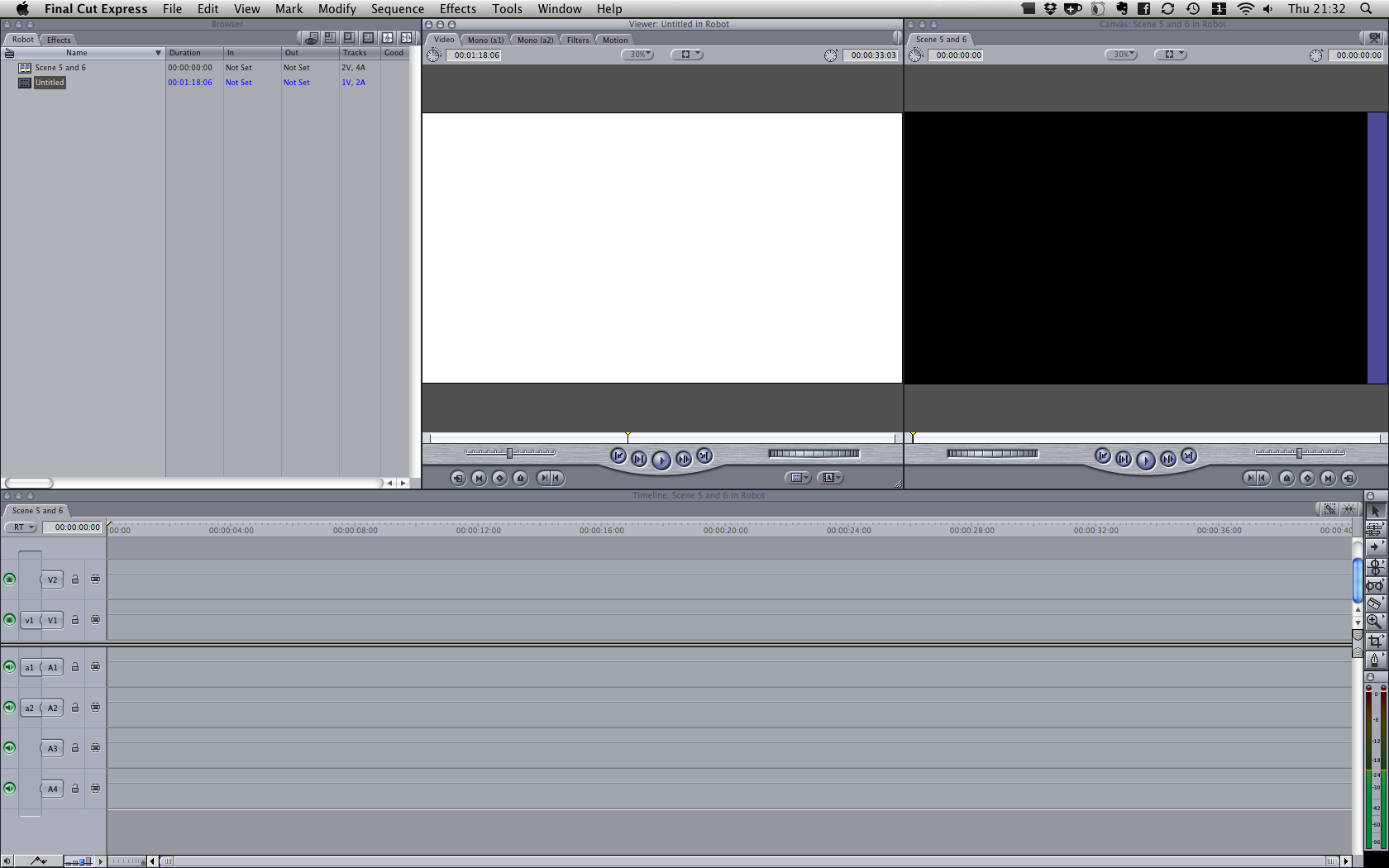The height and width of the screenshot is (868, 1389).
Task: Select the Selection arrow tool in tool palette
Action: (x=1375, y=511)
